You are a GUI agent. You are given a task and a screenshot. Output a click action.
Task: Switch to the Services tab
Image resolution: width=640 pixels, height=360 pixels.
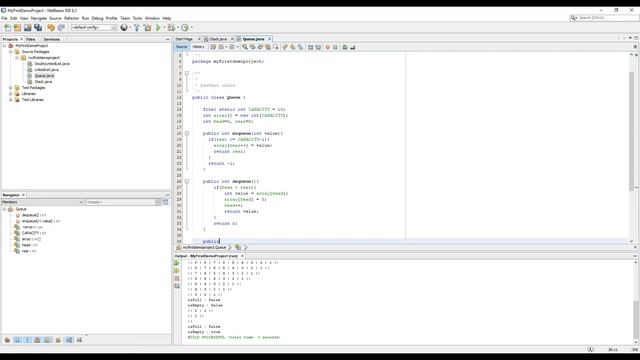point(51,40)
